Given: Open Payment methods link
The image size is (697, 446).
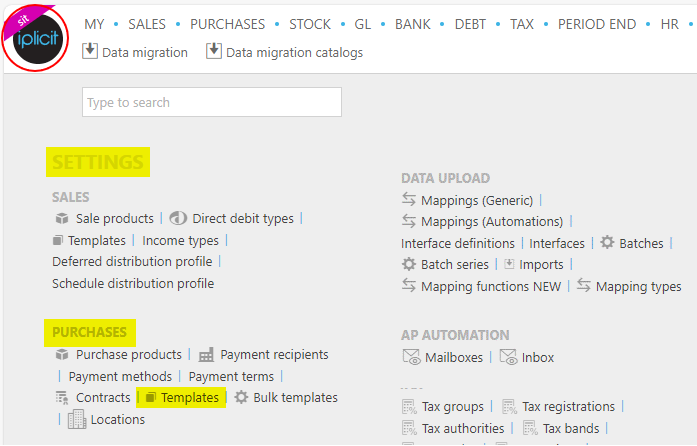Looking at the screenshot, I should pos(120,376).
